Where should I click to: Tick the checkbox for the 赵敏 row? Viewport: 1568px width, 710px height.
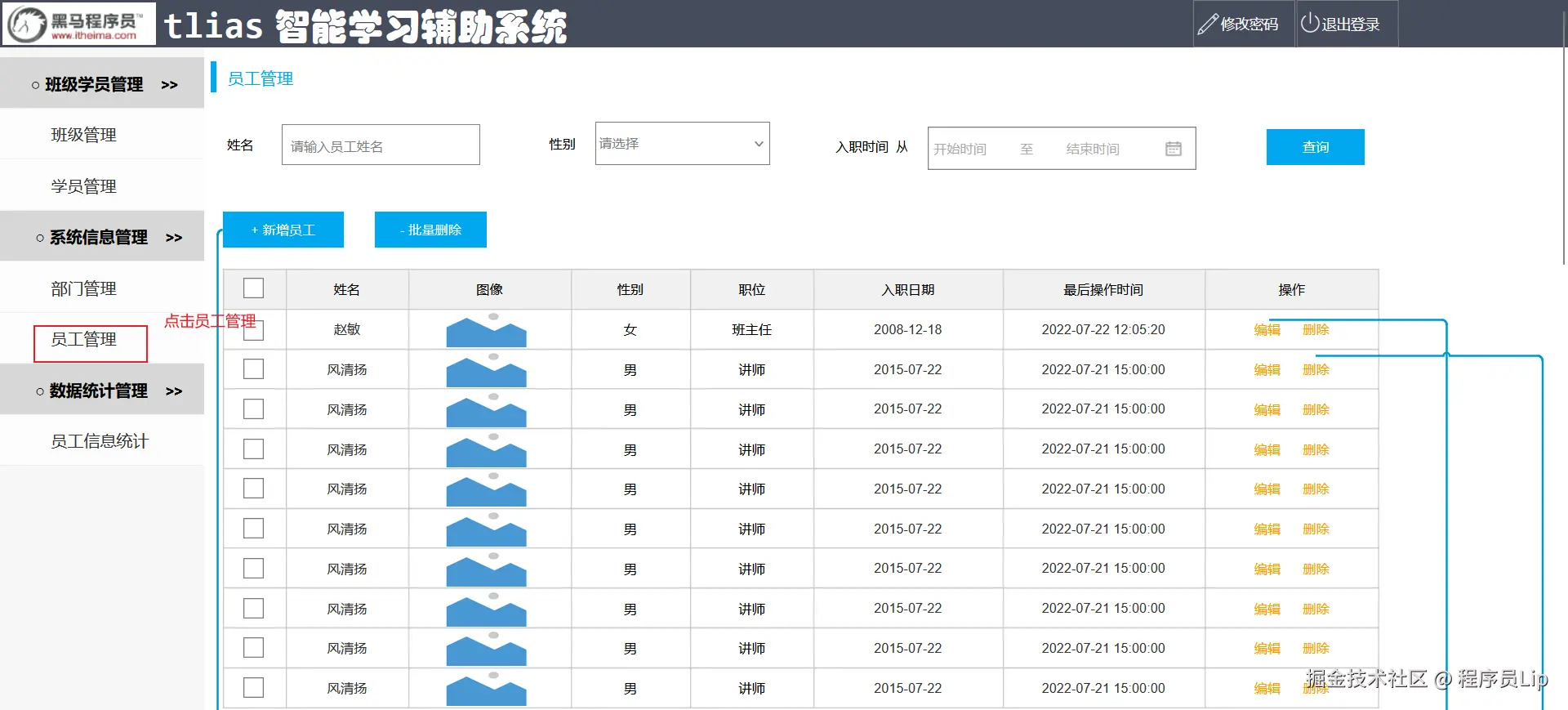coord(254,330)
